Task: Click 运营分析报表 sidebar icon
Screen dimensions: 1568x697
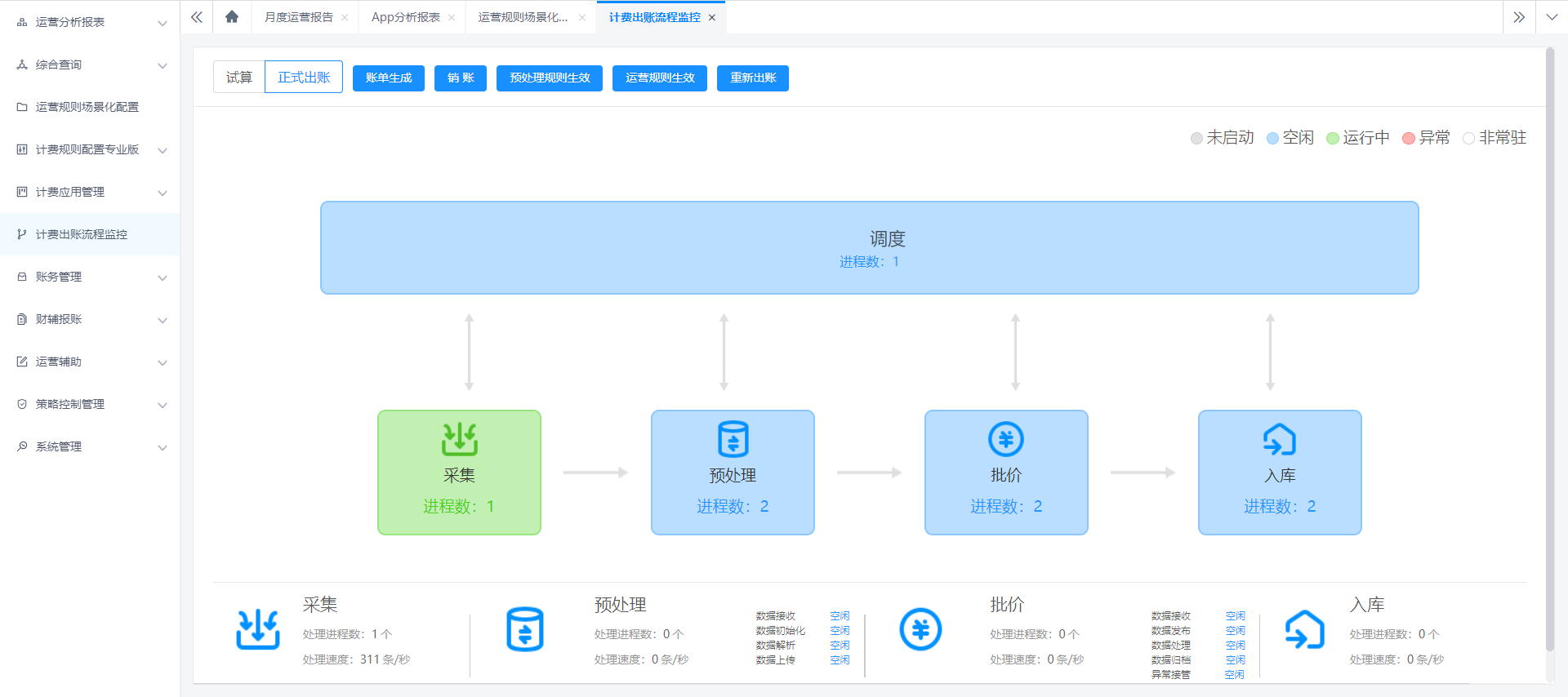Action: tap(22, 22)
